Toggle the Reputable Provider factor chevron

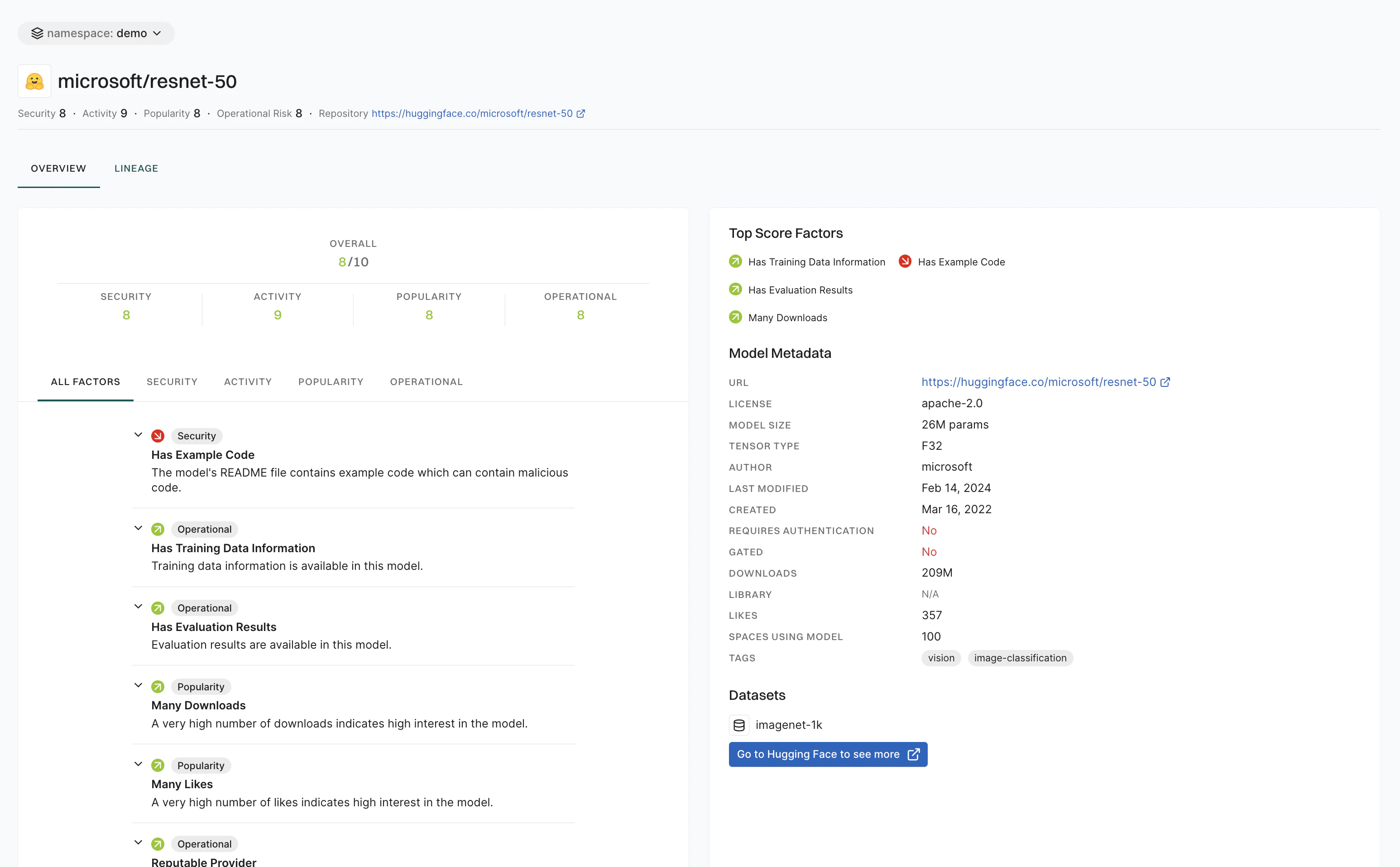(138, 843)
